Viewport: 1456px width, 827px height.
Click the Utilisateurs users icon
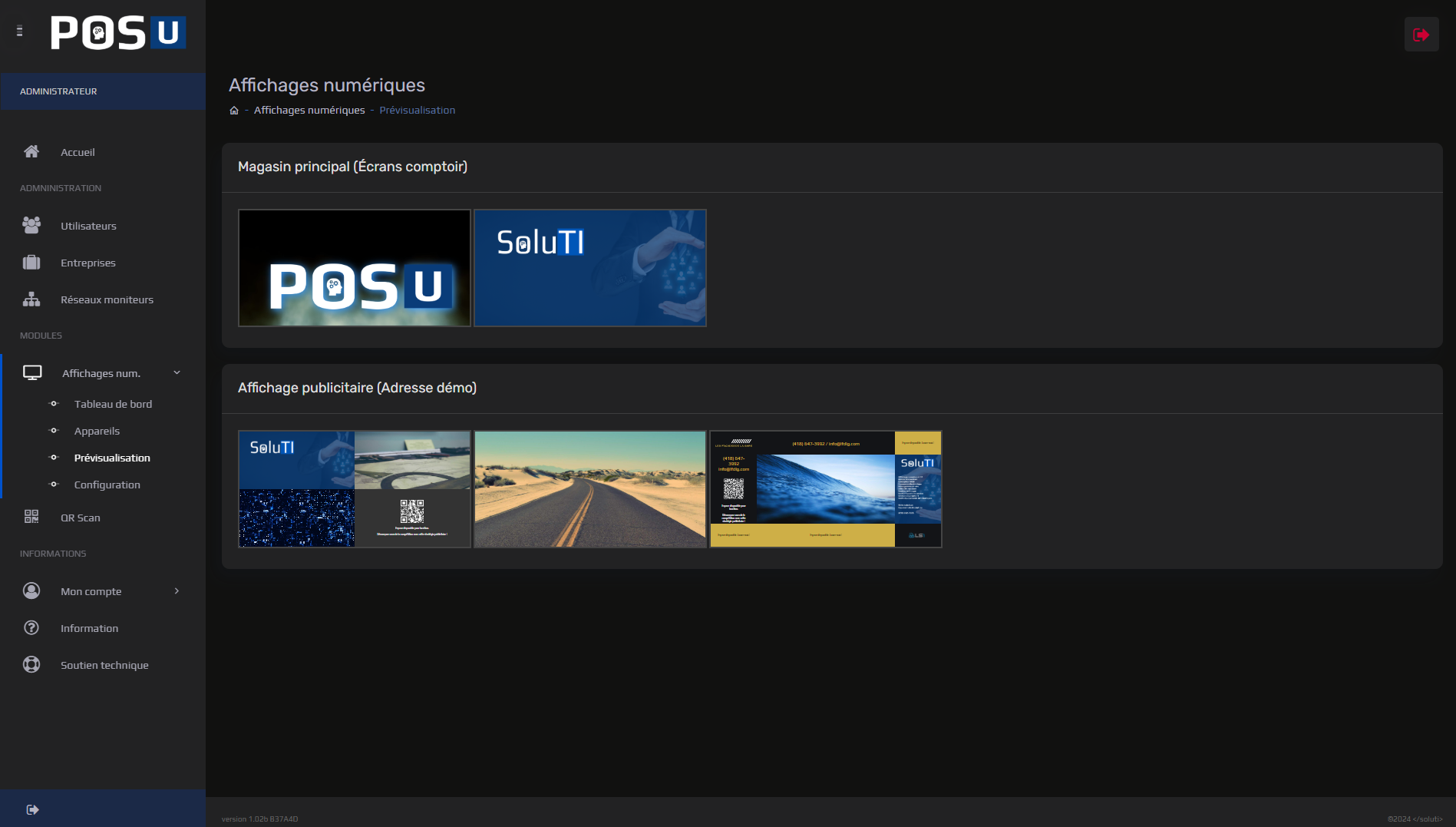(31, 225)
